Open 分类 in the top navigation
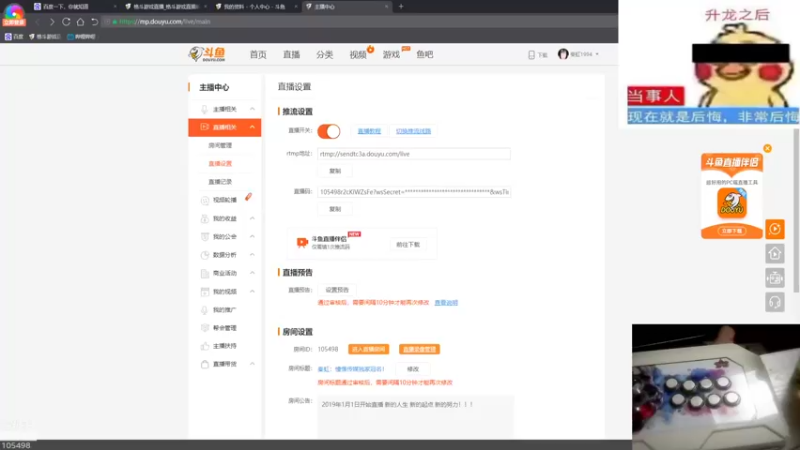This screenshot has width=800, height=450. click(324, 55)
